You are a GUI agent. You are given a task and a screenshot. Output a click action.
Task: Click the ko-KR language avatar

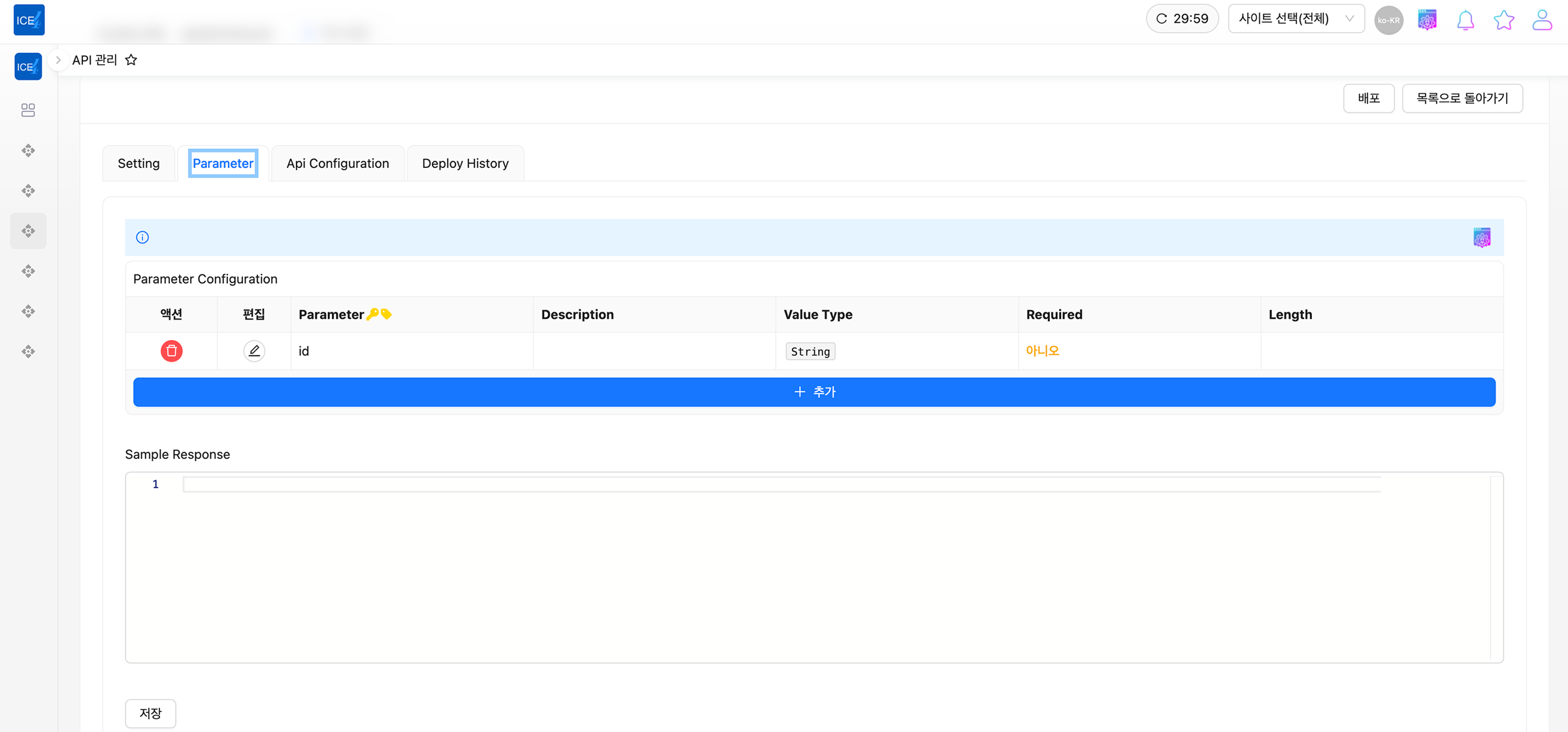1388,20
